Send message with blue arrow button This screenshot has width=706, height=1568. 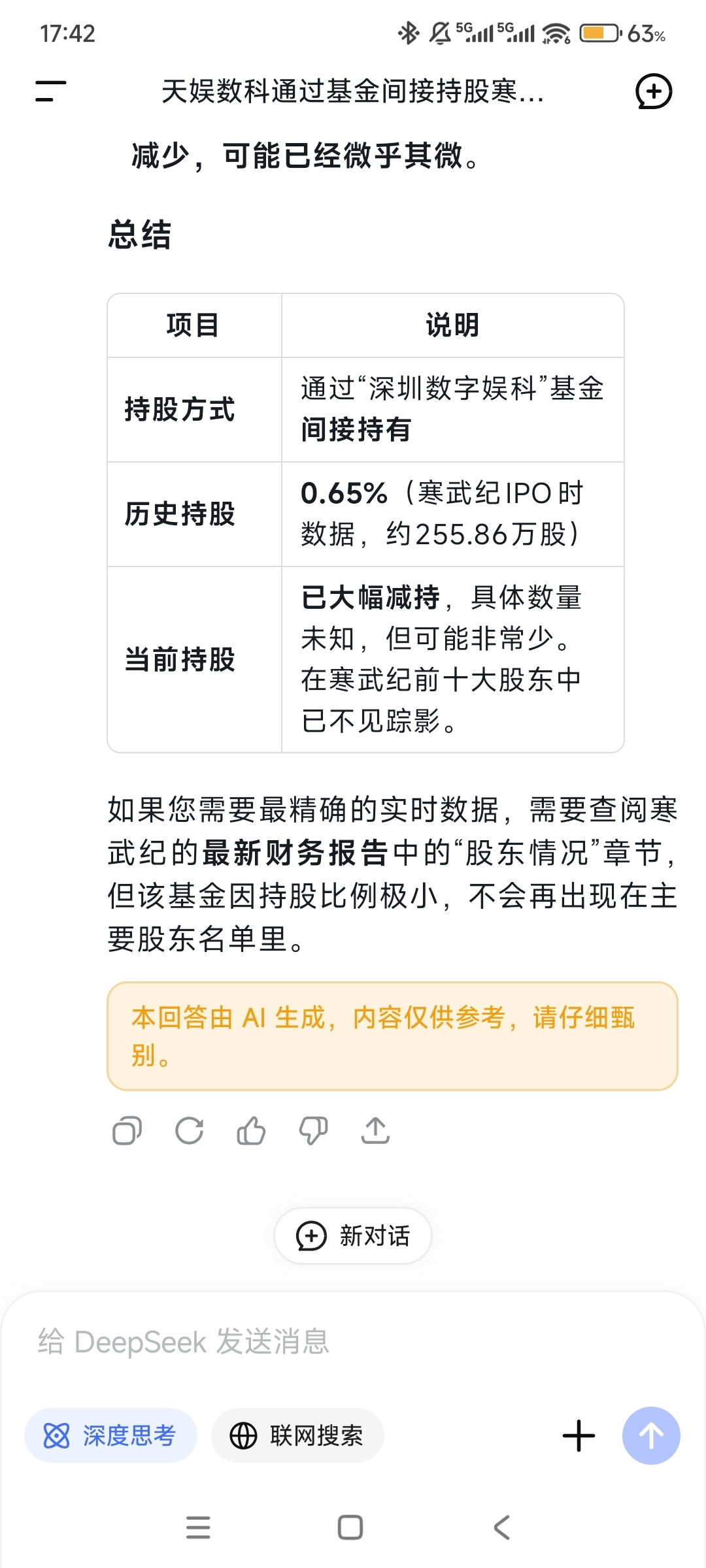point(651,1435)
